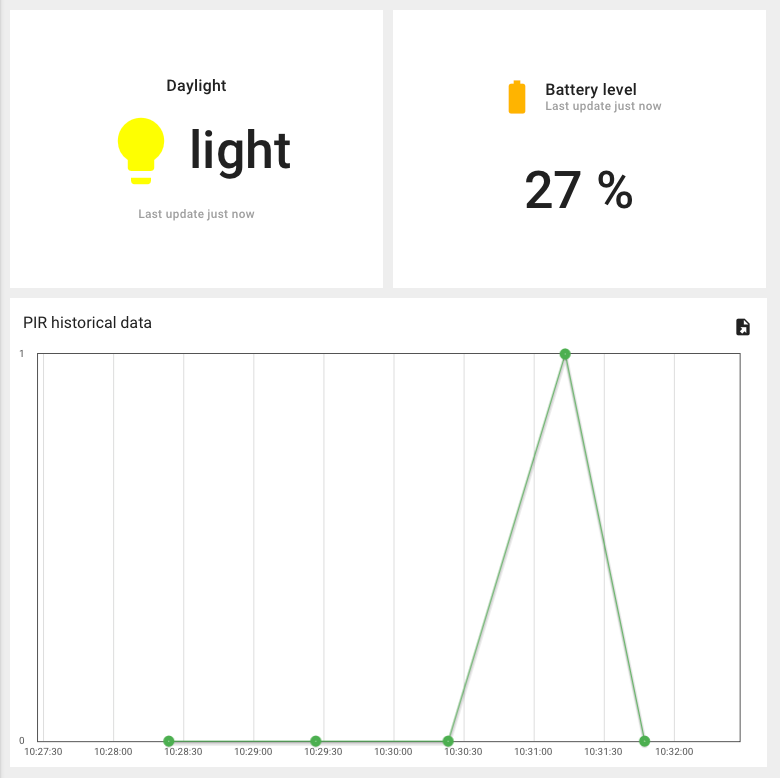
Task: Click the 10:32:00 time axis label
Action: tap(674, 751)
